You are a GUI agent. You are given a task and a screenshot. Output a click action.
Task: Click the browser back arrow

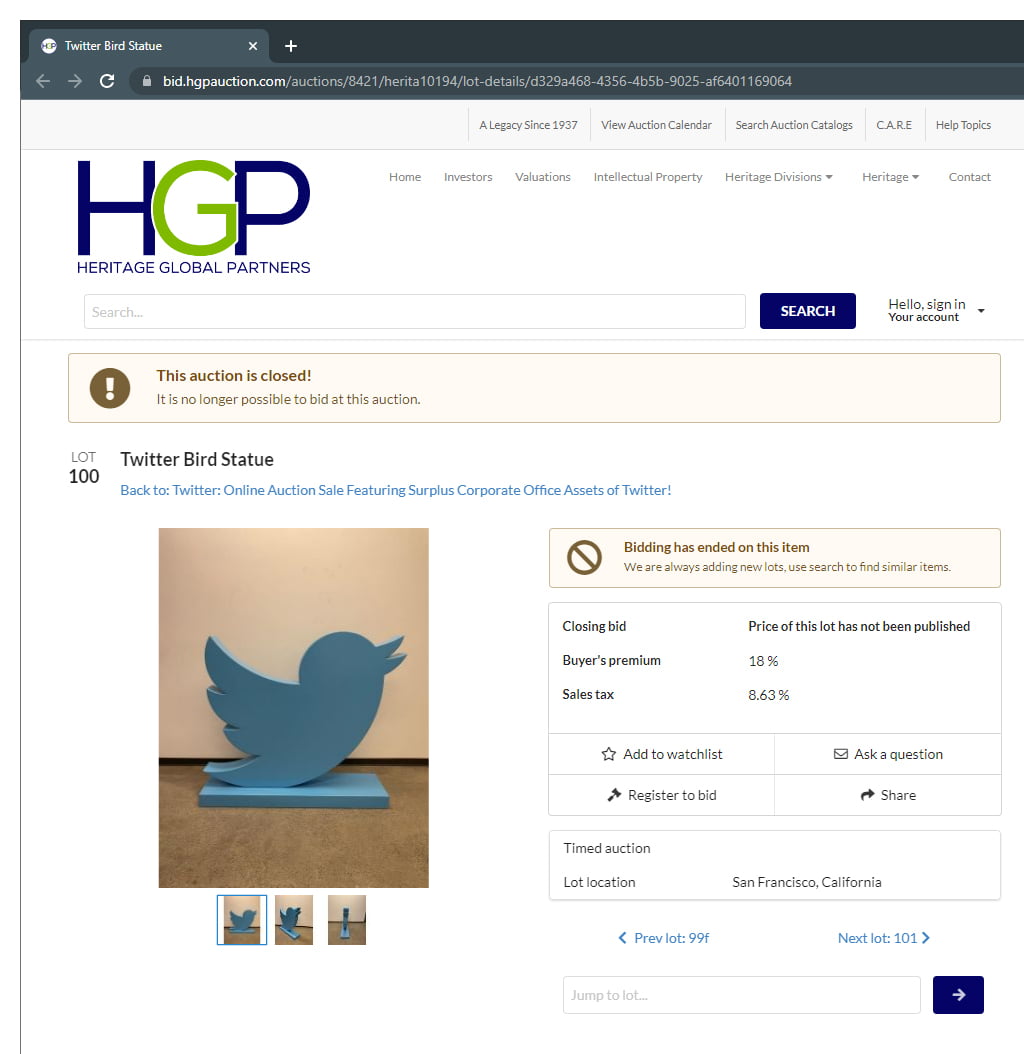click(43, 81)
